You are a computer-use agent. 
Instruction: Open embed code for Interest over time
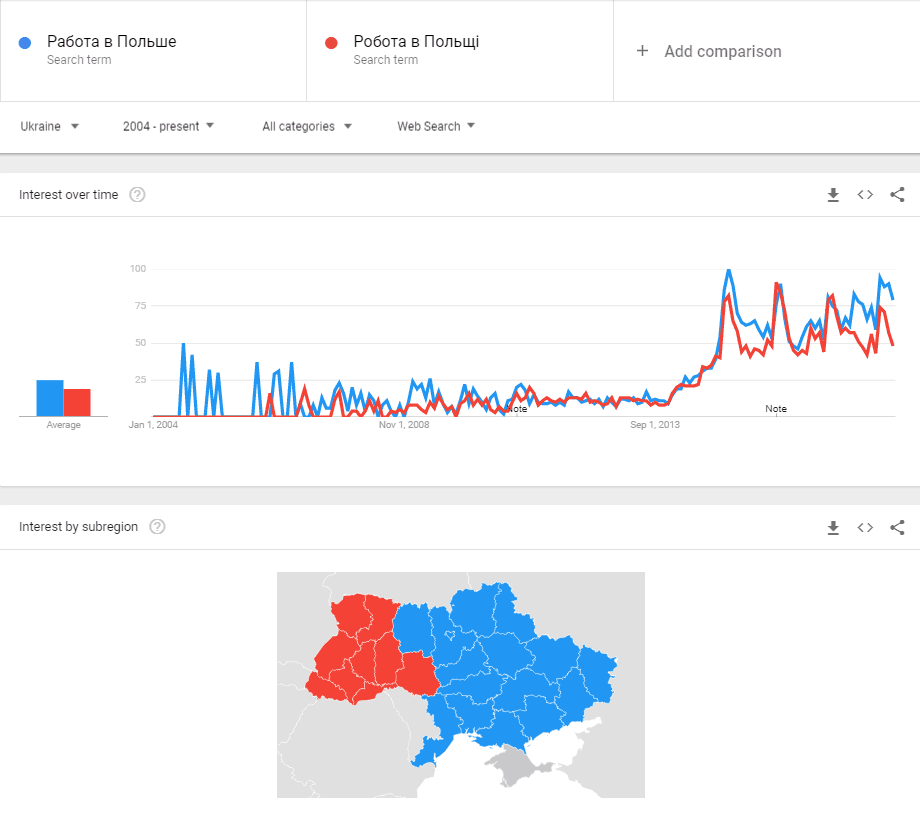pos(865,195)
